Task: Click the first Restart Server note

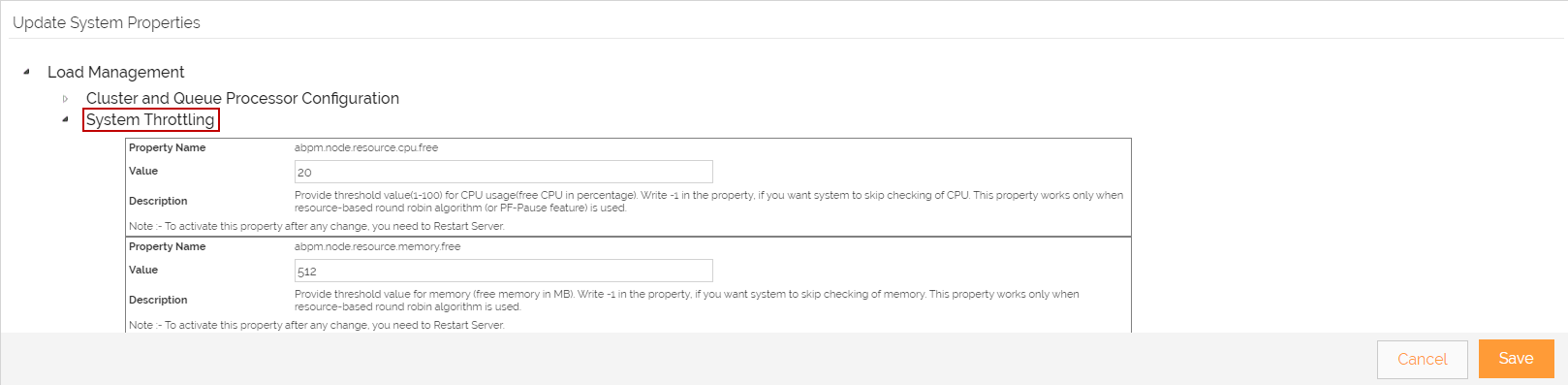Action: point(316,226)
